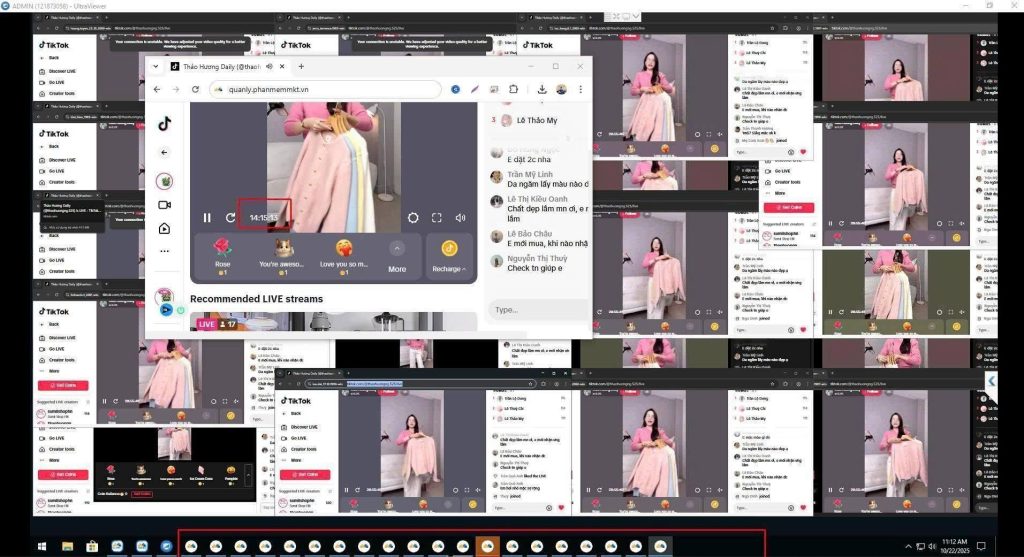Click Get Coins in window with highlighted URL
The width and height of the screenshot is (1024, 557).
click(x=305, y=475)
